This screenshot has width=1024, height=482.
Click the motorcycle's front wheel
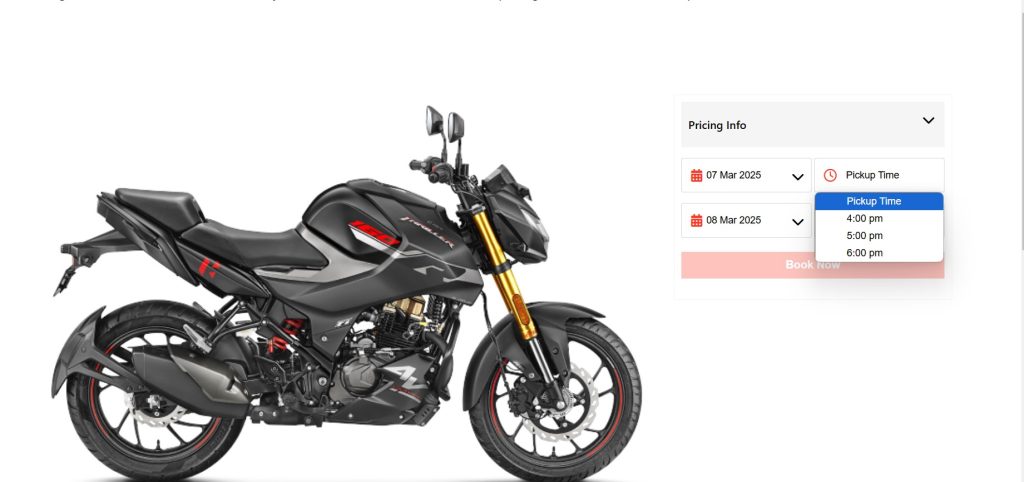pos(555,398)
